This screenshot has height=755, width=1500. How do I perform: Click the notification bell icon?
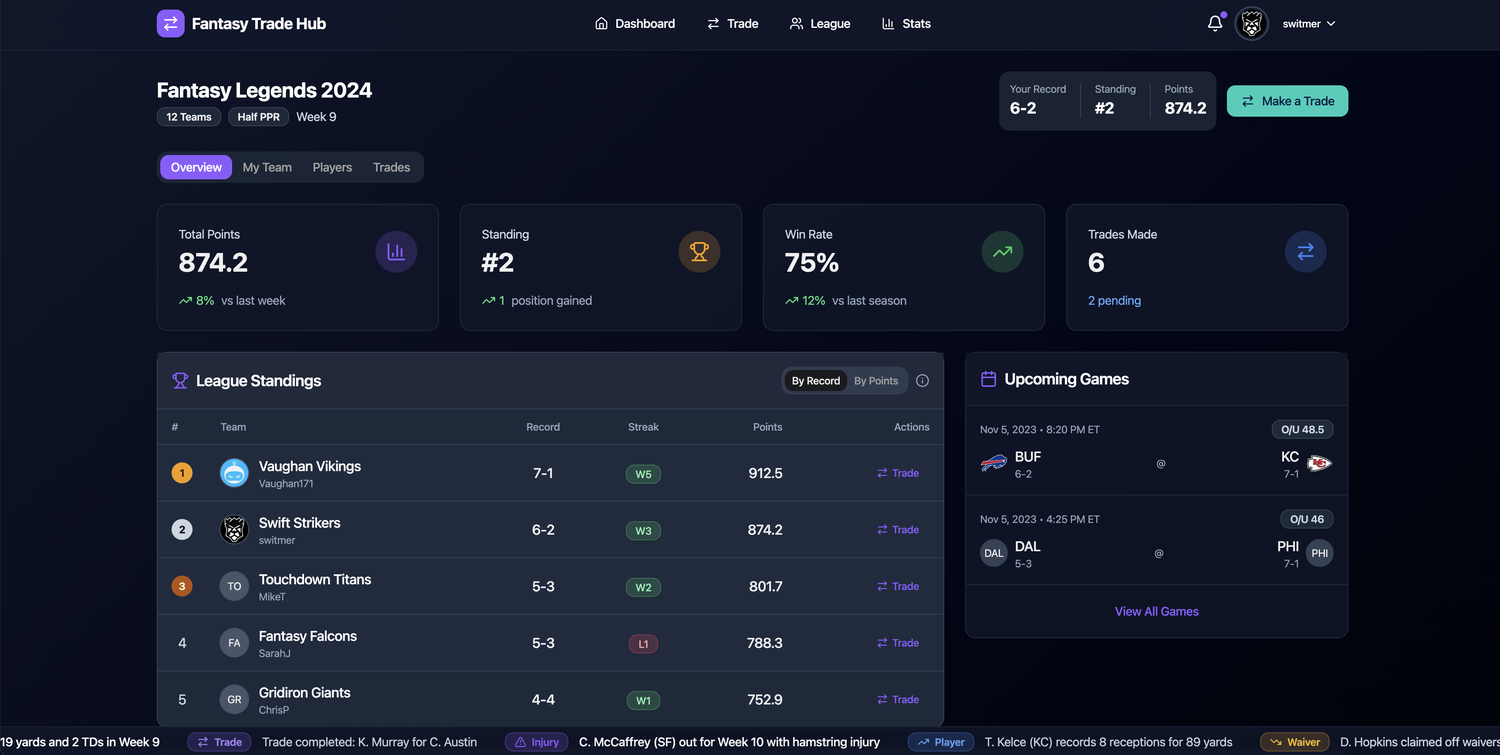click(x=1214, y=23)
